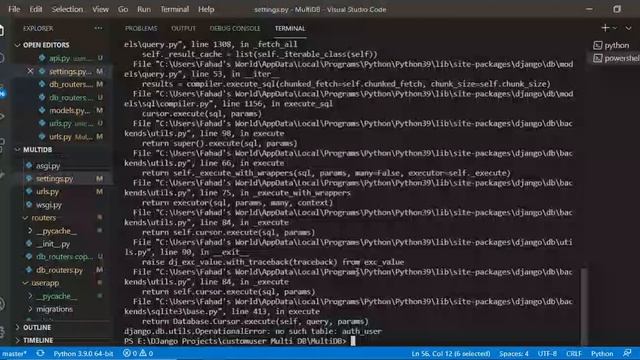Viewport: 640px width, 360px height.
Task: Click the python file icon beside wsgi.py
Action: pyautogui.click(x=29, y=205)
